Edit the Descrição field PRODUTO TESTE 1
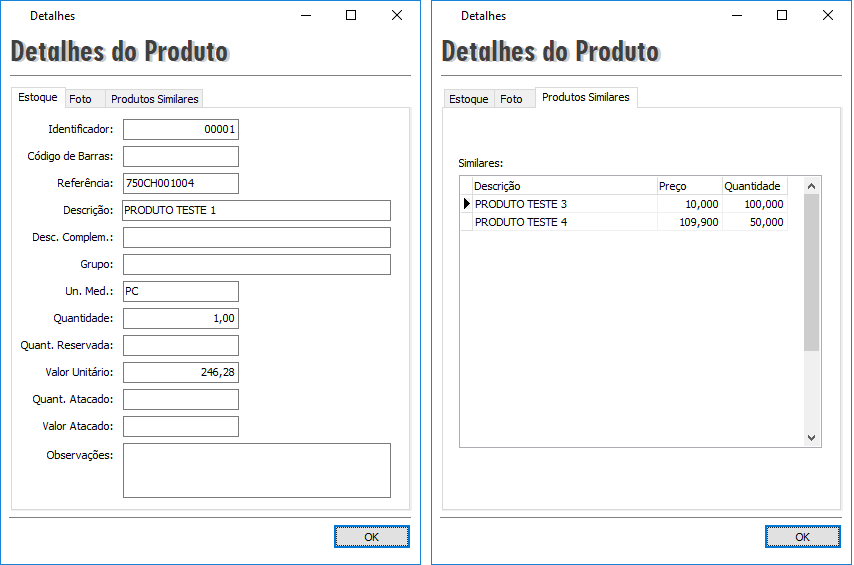The height and width of the screenshot is (565, 854). [256, 210]
